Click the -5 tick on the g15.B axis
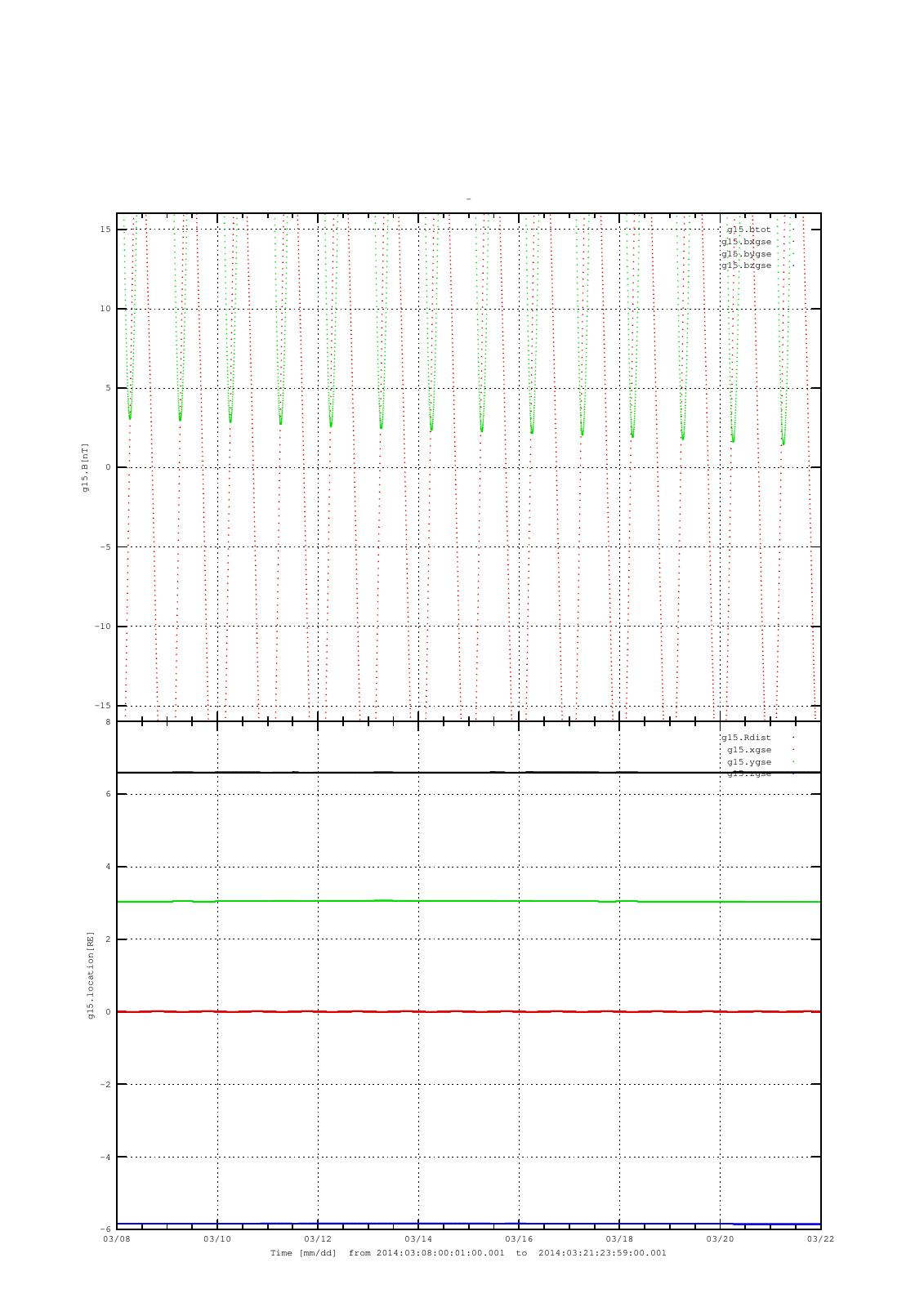 click(x=105, y=547)
